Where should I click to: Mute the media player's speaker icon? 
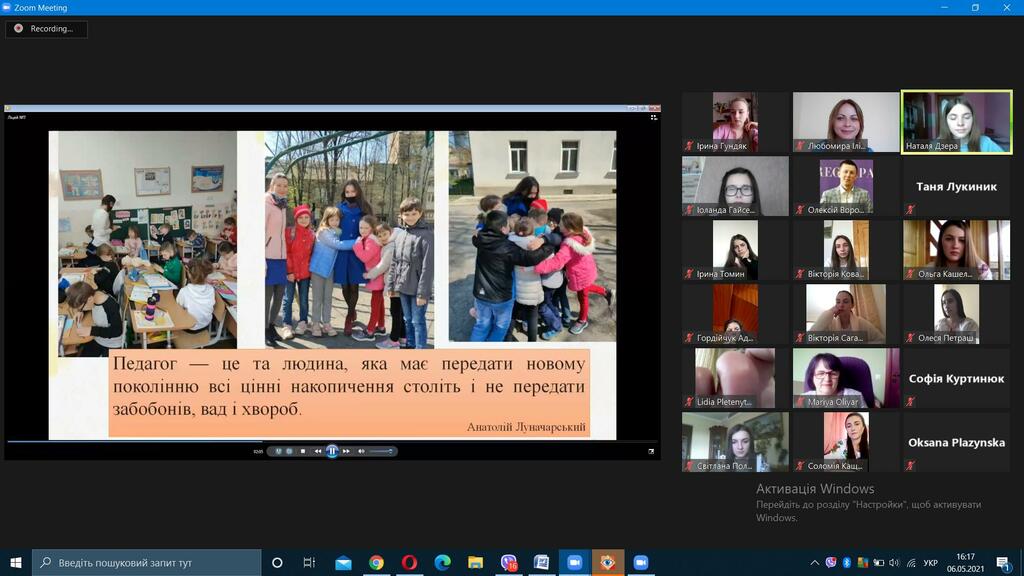(361, 451)
